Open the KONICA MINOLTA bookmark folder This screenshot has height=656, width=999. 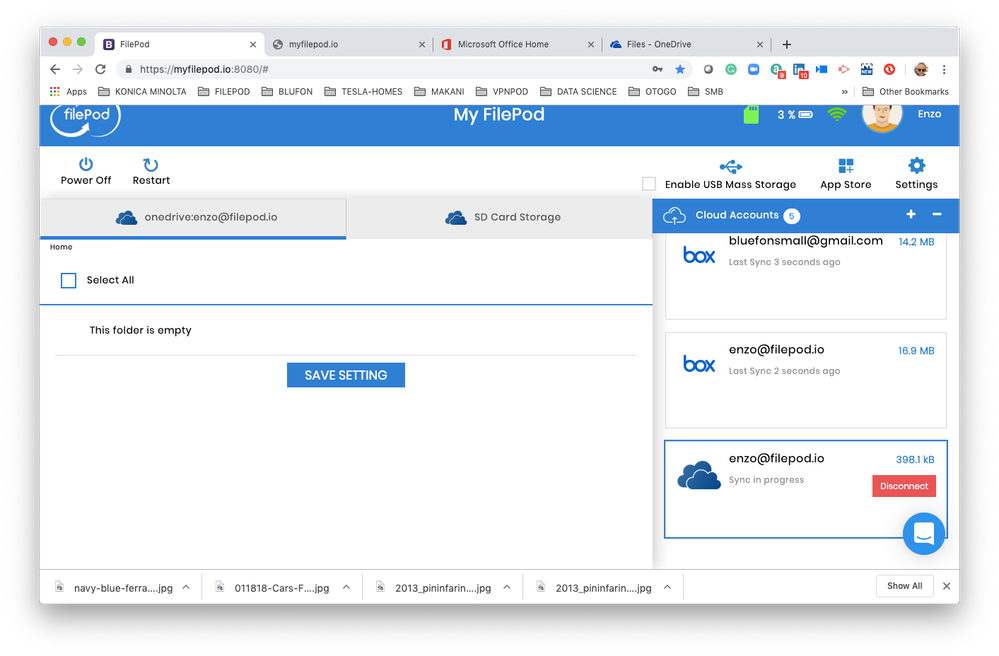pyautogui.click(x=142, y=92)
